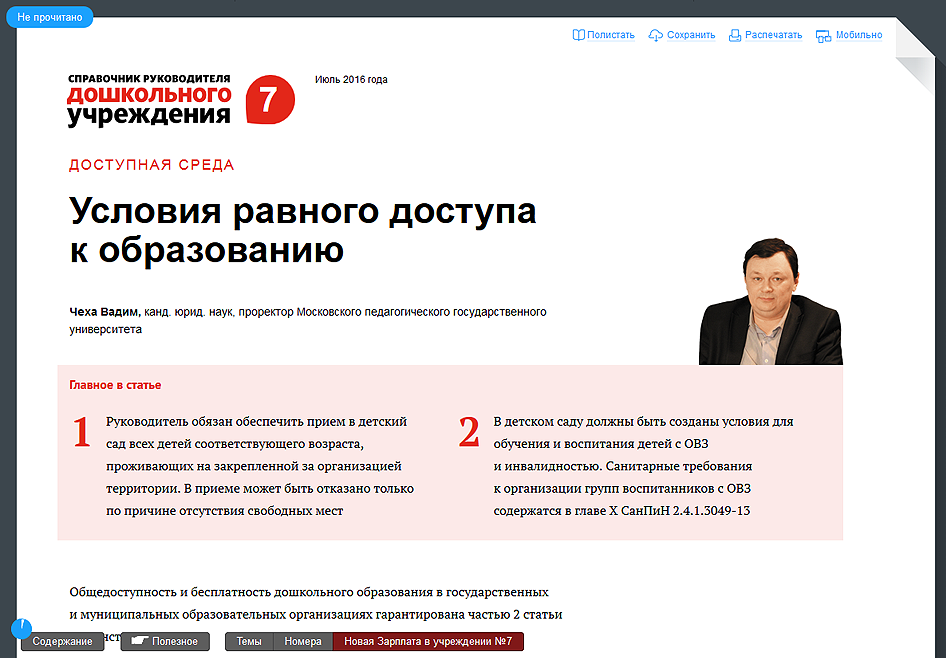This screenshot has height=658, width=946.
Task: Open the Полистать link
Action: click(x=611, y=35)
